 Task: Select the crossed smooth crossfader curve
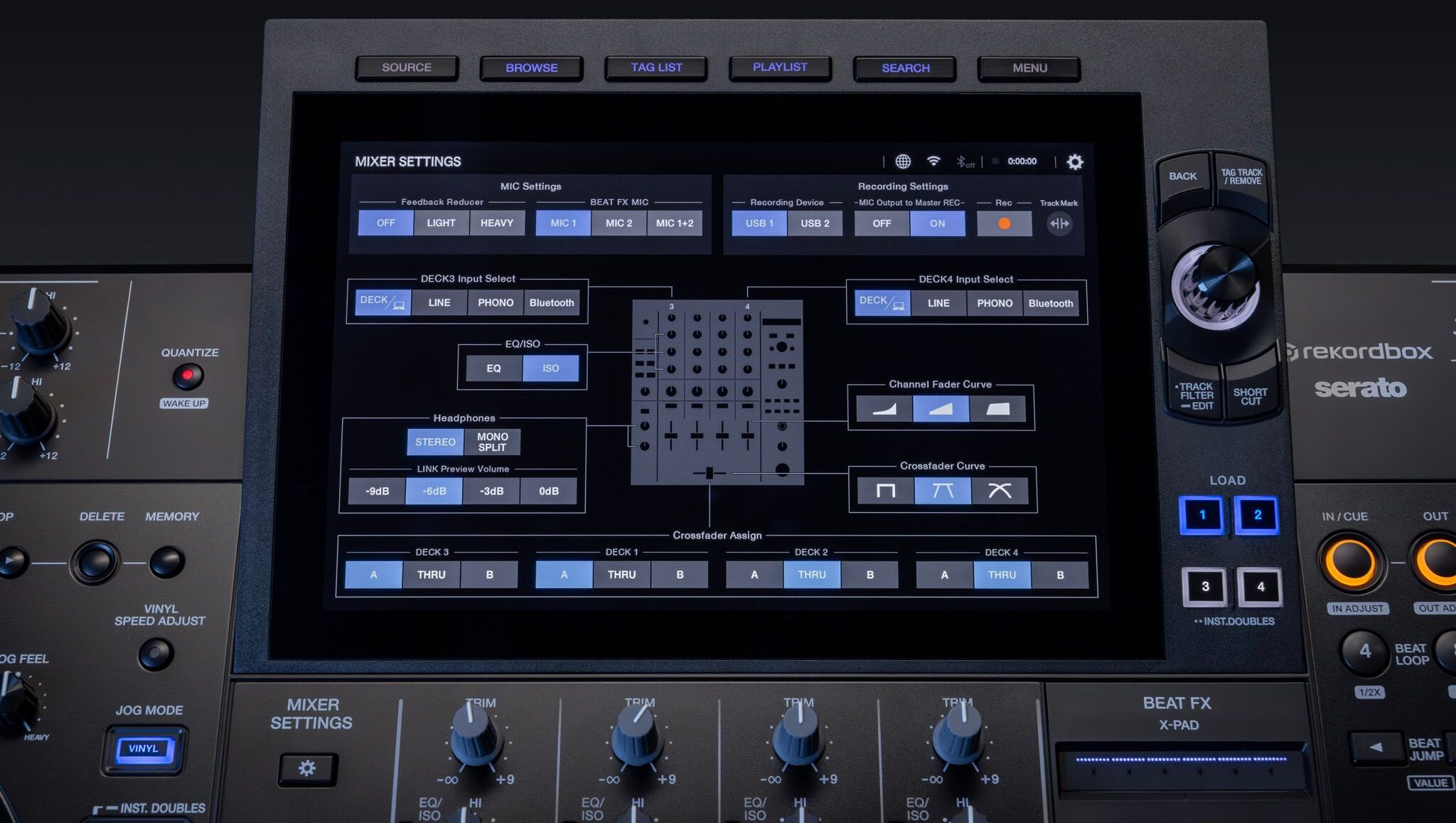click(x=1000, y=491)
